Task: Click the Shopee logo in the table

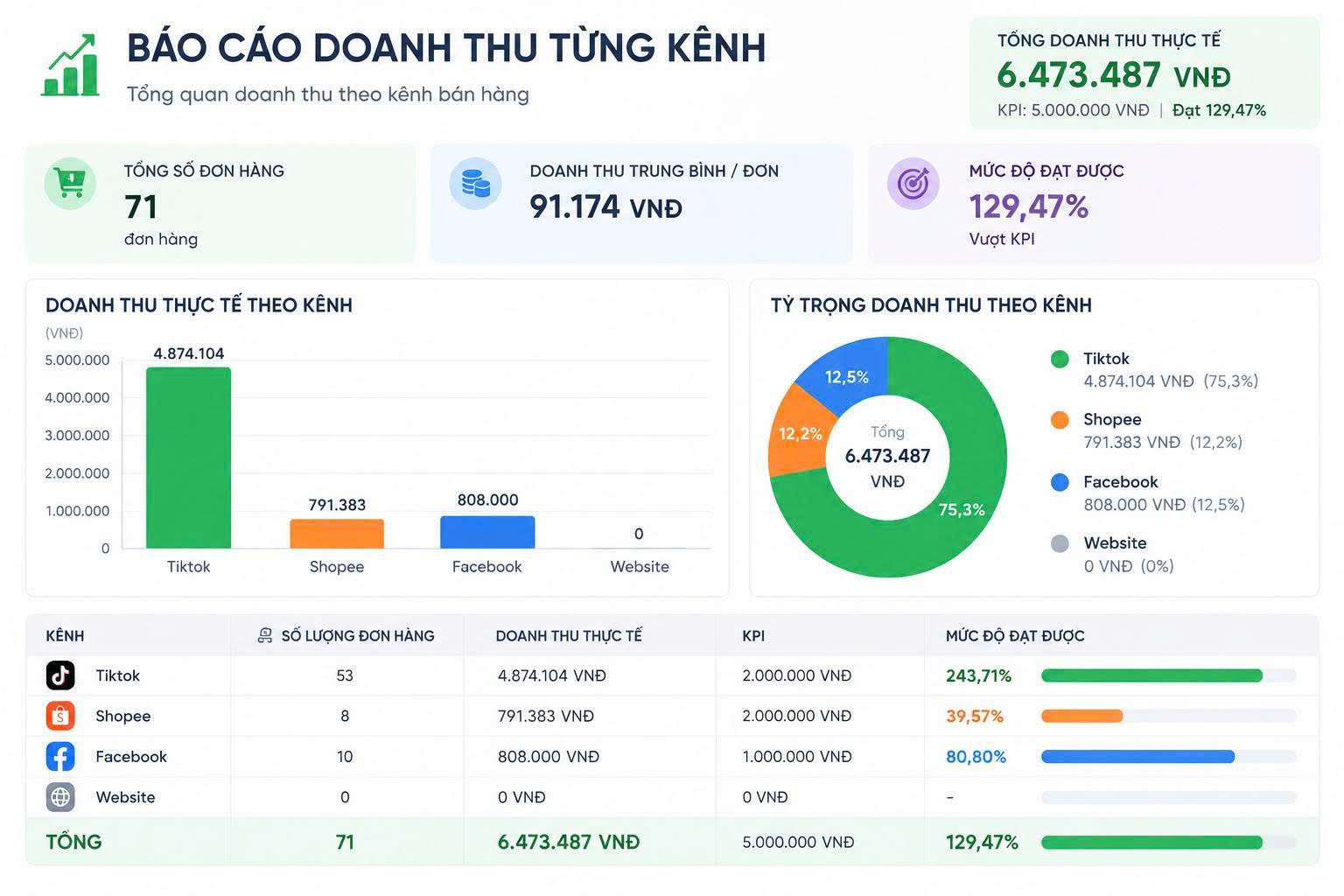Action: point(60,716)
